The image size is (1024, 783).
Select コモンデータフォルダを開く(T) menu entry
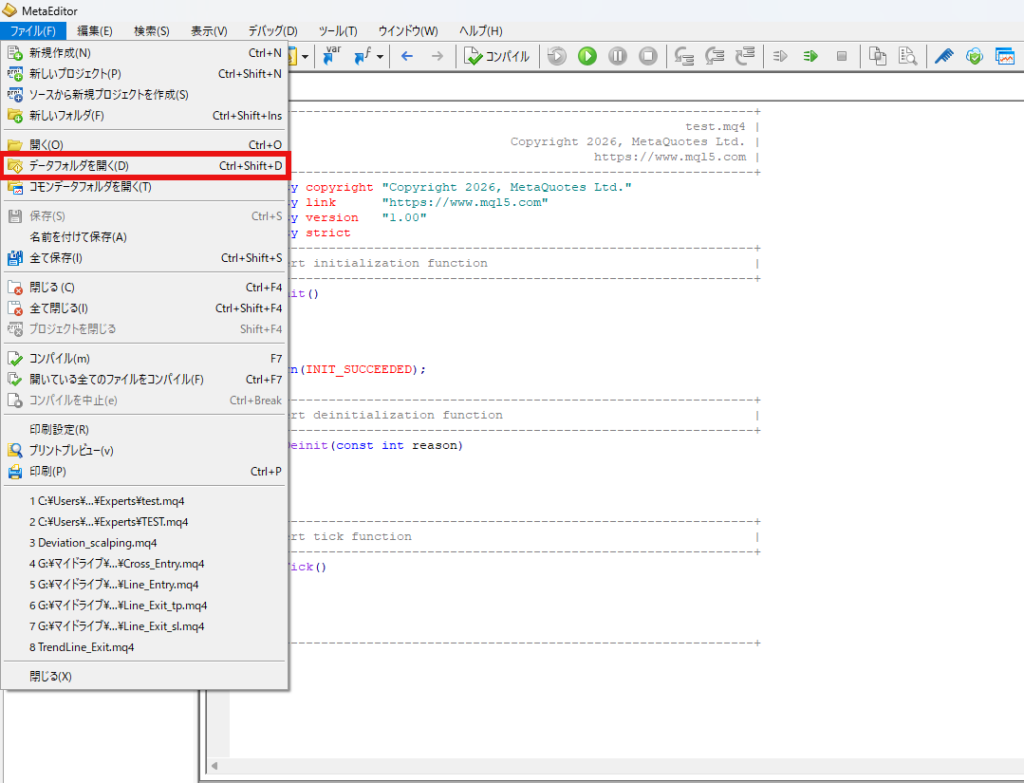point(144,187)
